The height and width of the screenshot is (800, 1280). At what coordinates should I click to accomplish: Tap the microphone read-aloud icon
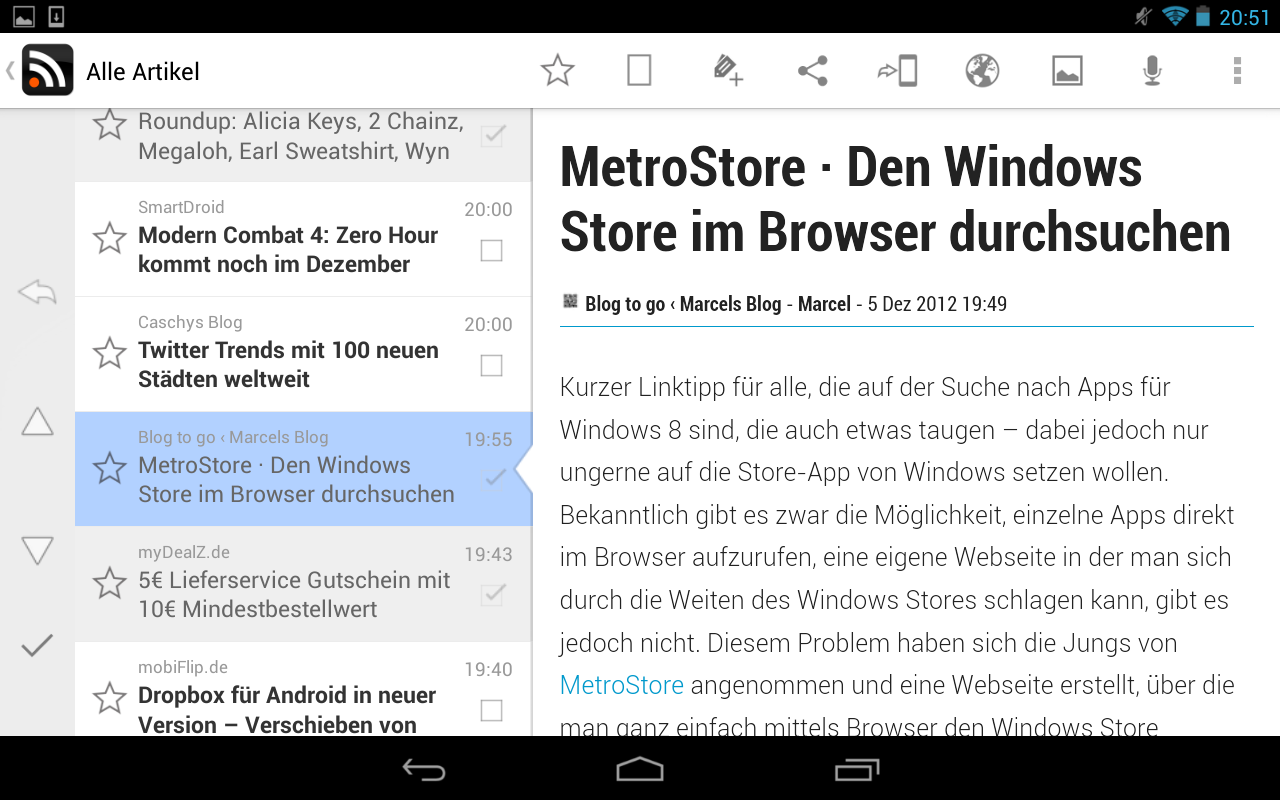click(1152, 71)
